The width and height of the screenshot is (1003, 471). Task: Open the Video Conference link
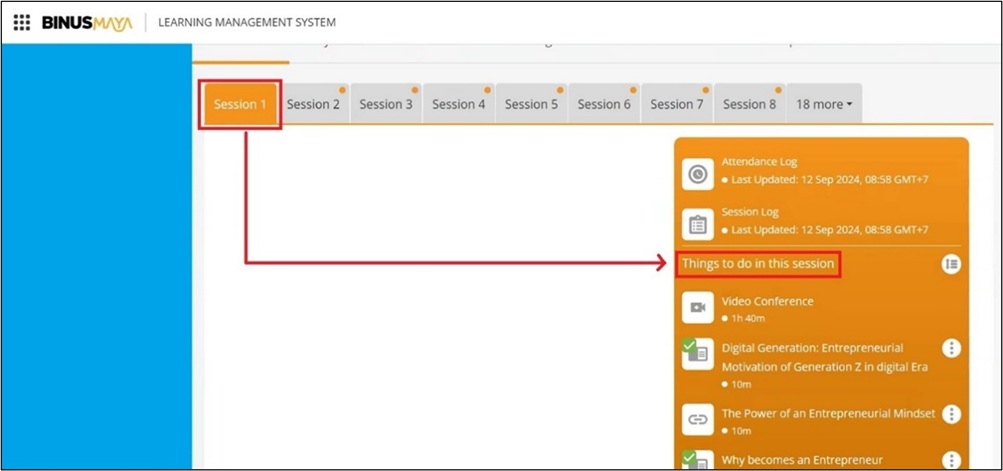coord(767,301)
